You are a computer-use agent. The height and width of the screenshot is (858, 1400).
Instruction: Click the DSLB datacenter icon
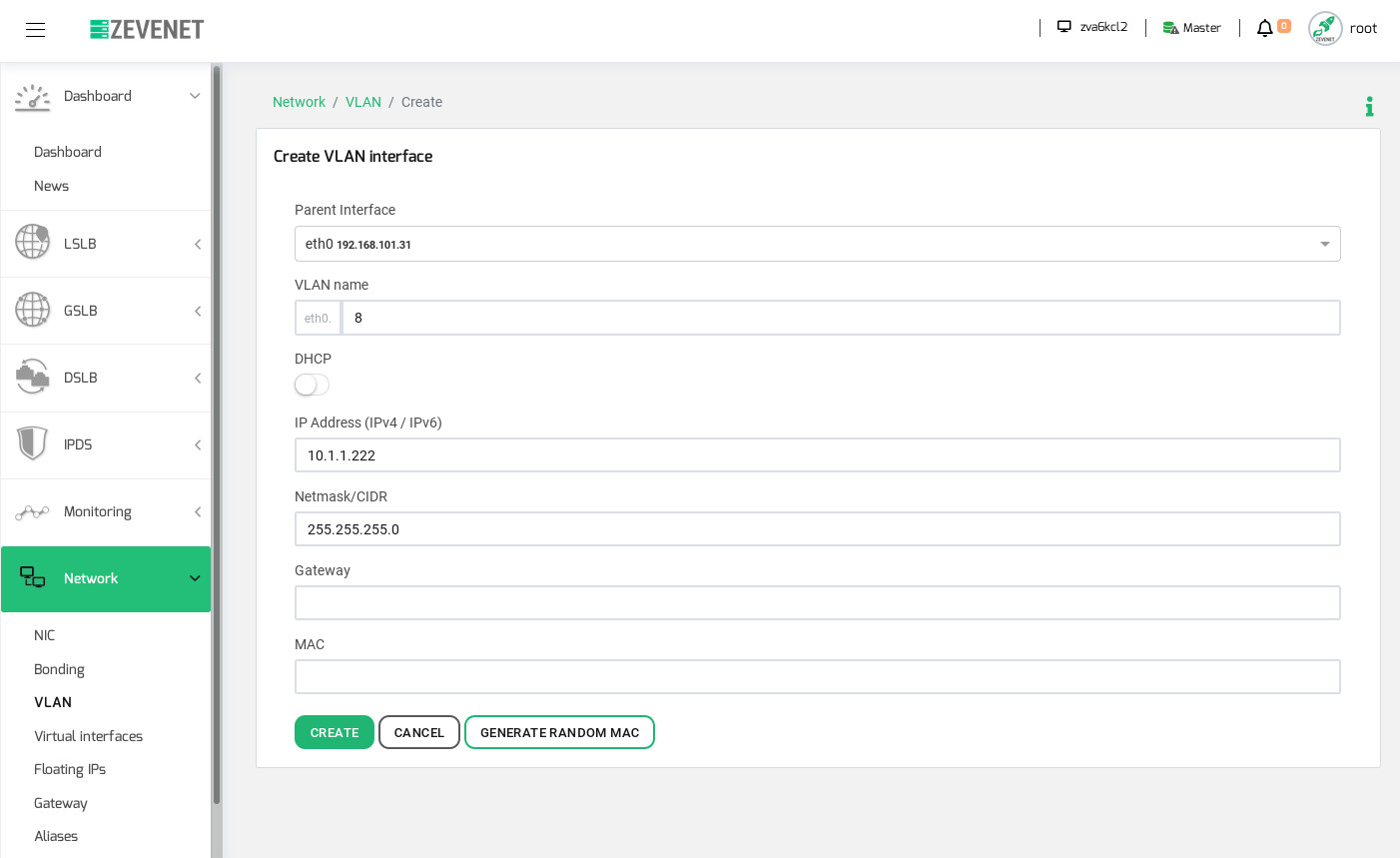coord(32,377)
